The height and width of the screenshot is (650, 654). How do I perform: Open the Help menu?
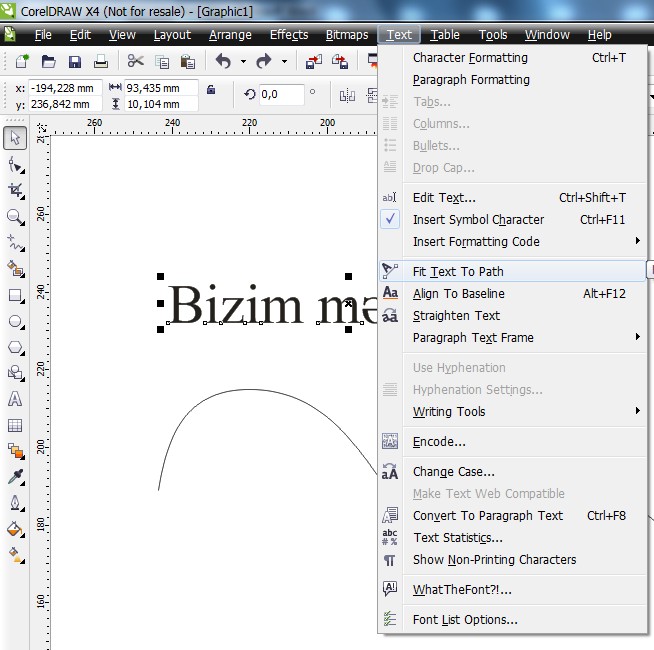(x=599, y=35)
